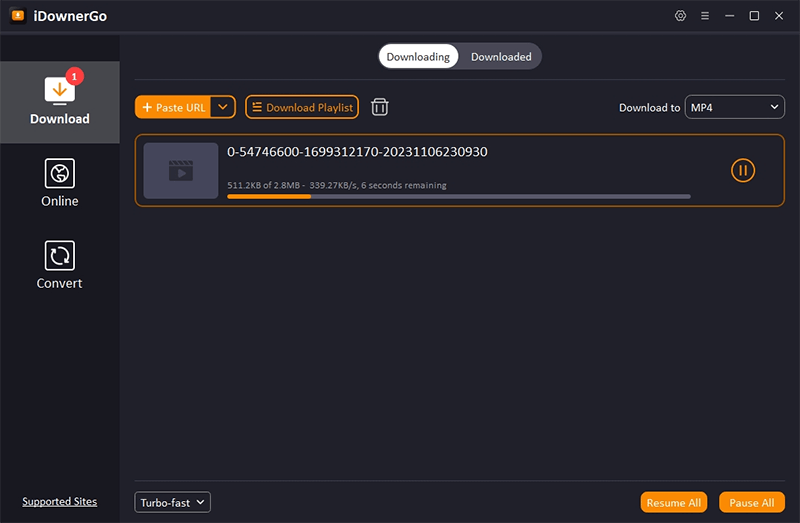Click the Paste URL button

click(174, 107)
